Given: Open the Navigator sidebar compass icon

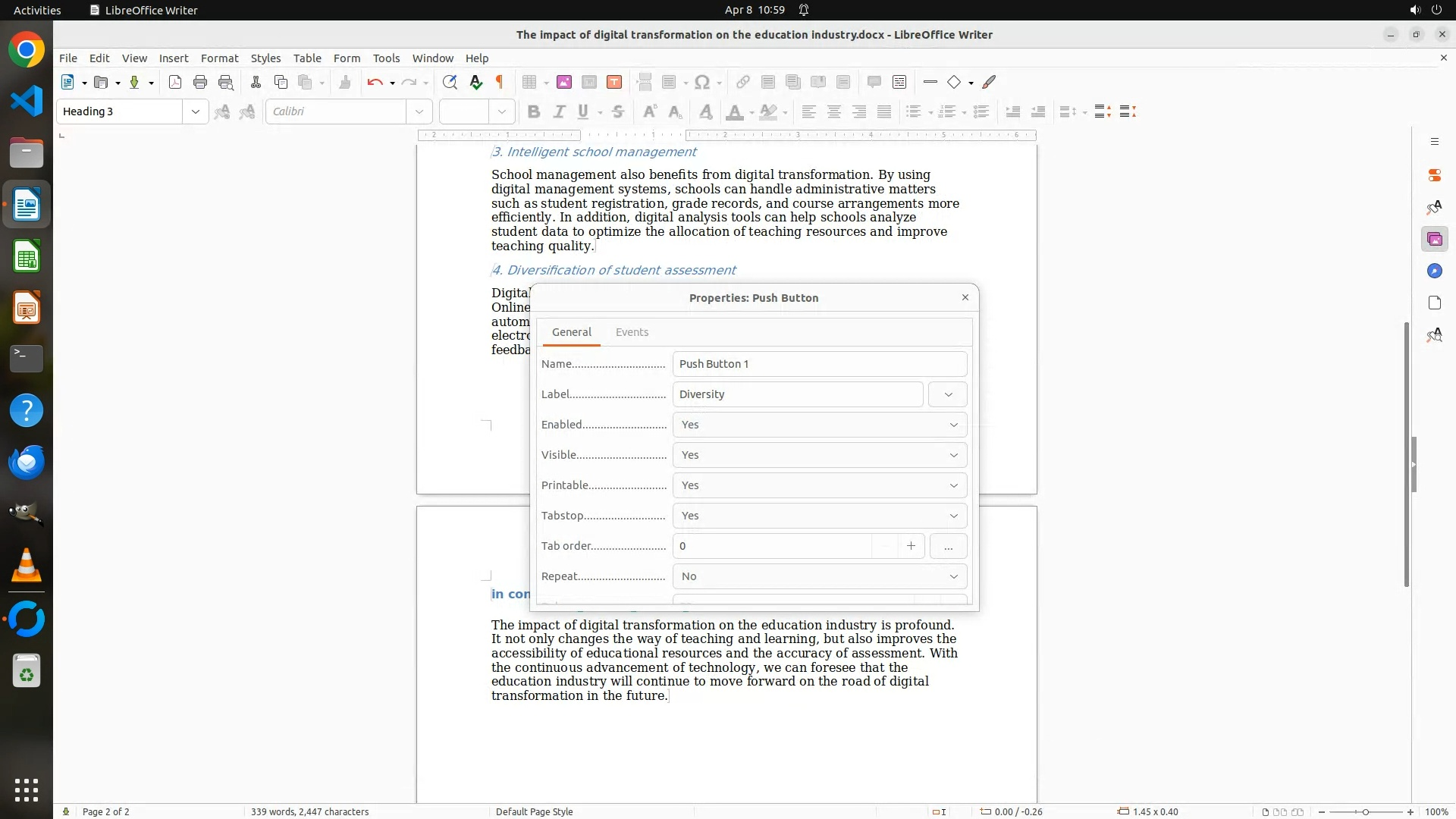Looking at the screenshot, I should pos(1434,271).
